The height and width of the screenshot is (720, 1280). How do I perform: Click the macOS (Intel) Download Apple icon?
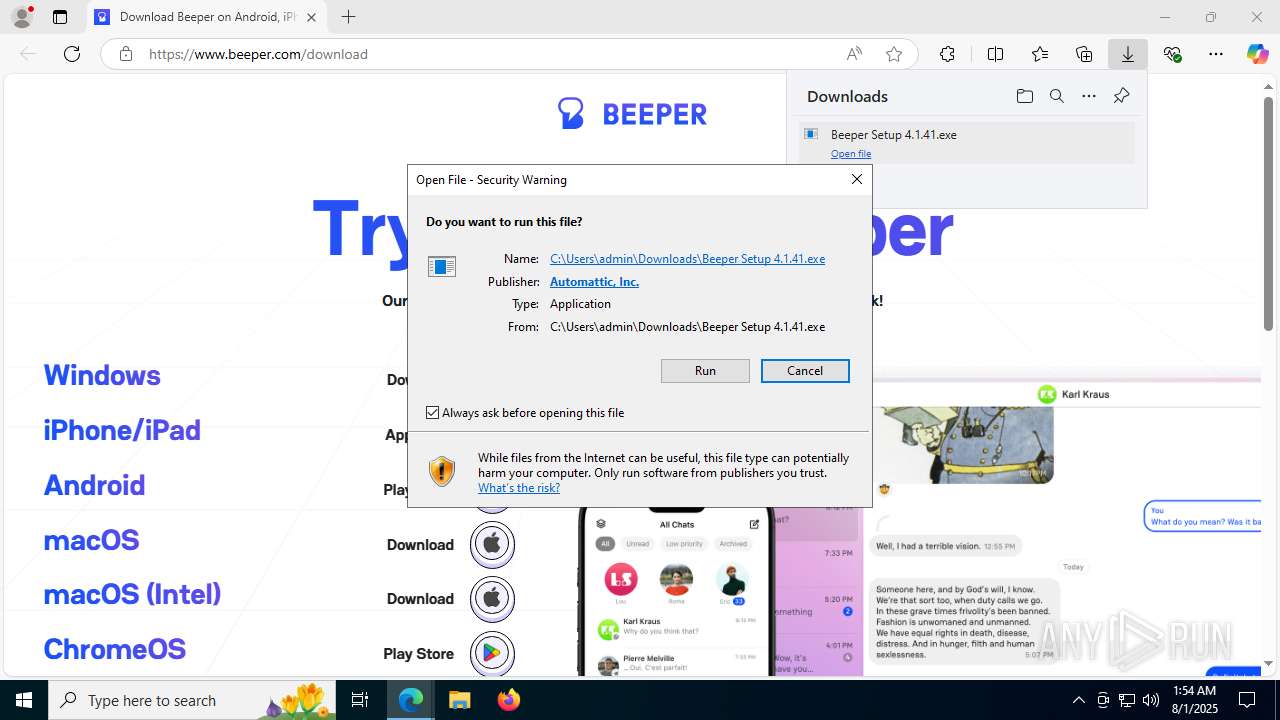coord(492,598)
